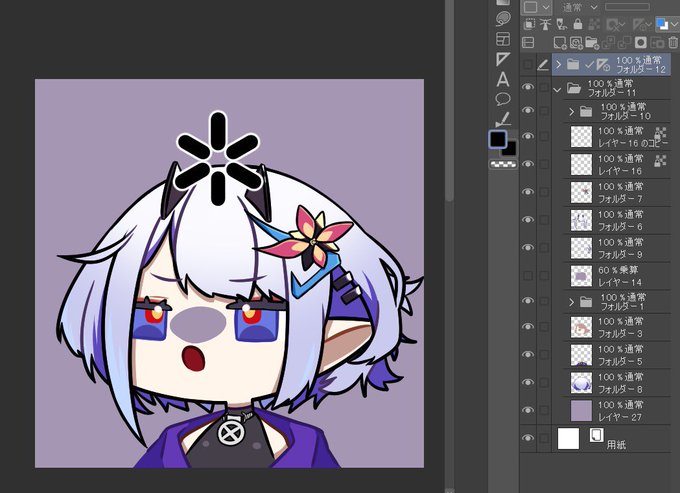Image resolution: width=680 pixels, height=493 pixels.
Task: Expand フォルダー 12 folder
Action: click(x=559, y=65)
